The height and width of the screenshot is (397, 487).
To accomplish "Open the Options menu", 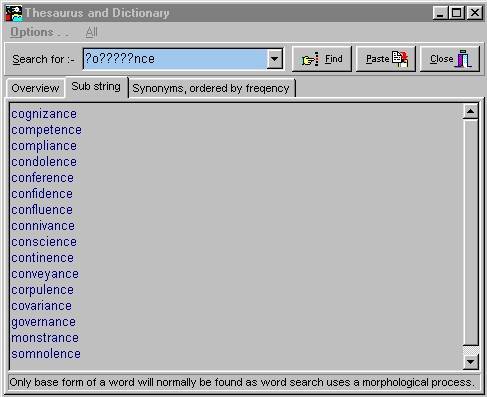I will click(39, 32).
